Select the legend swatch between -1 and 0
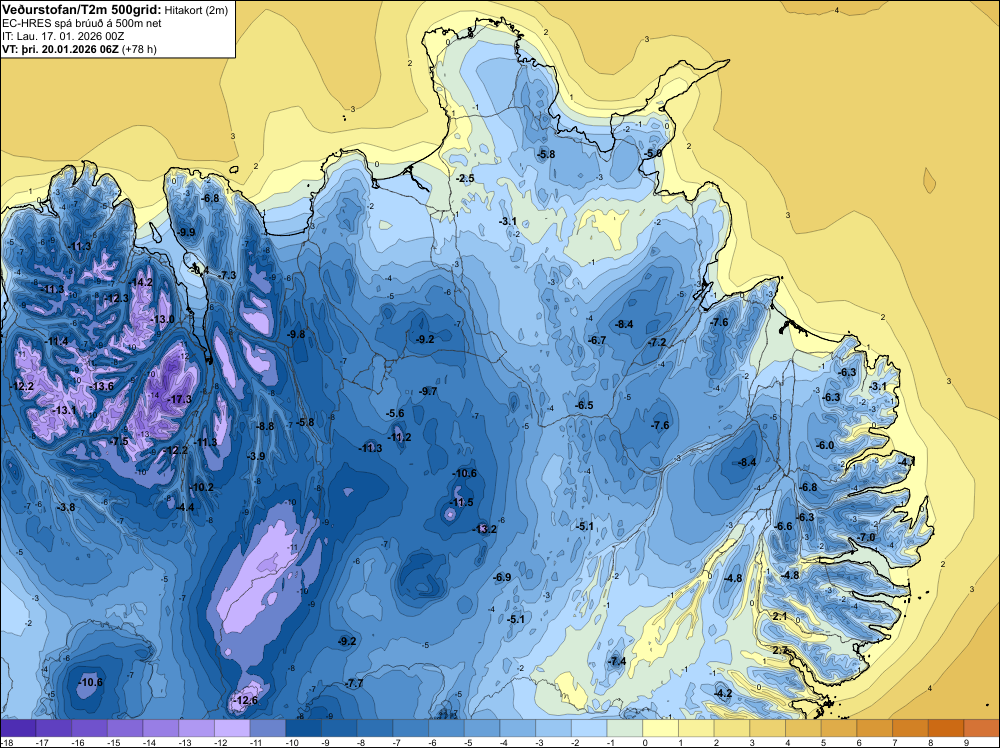 pos(625,728)
